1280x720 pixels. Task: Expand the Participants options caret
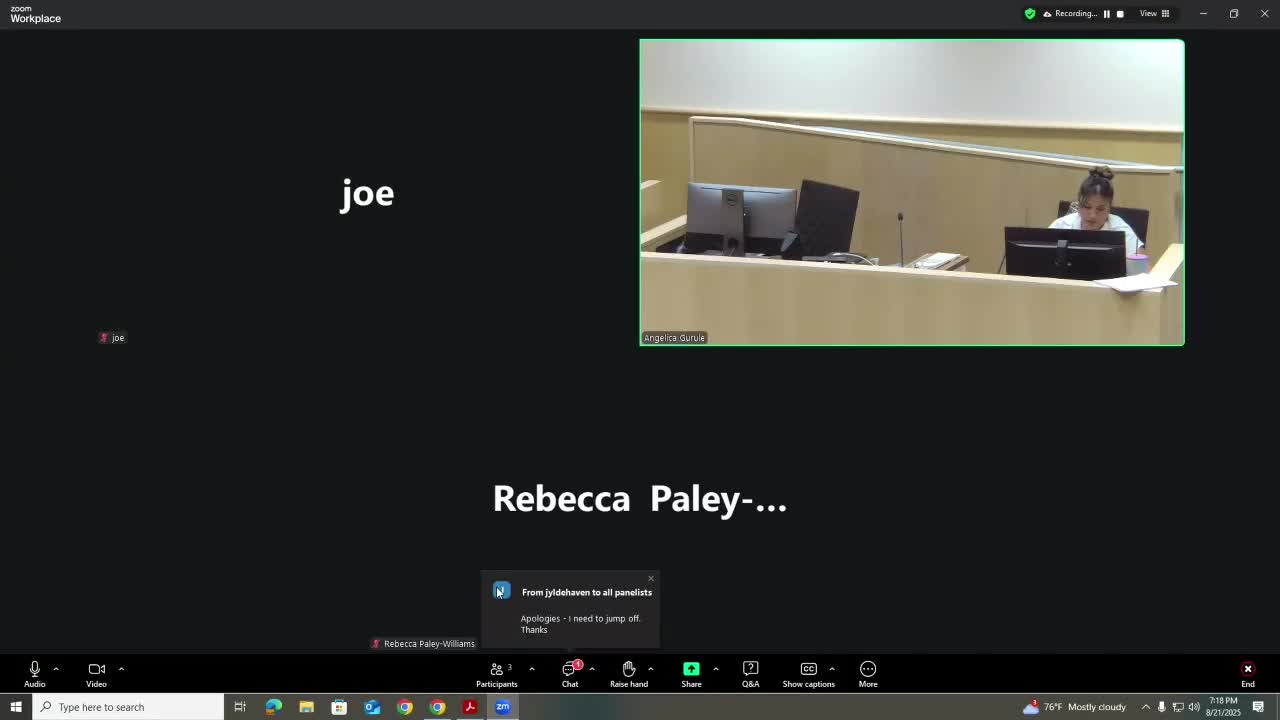(532, 669)
